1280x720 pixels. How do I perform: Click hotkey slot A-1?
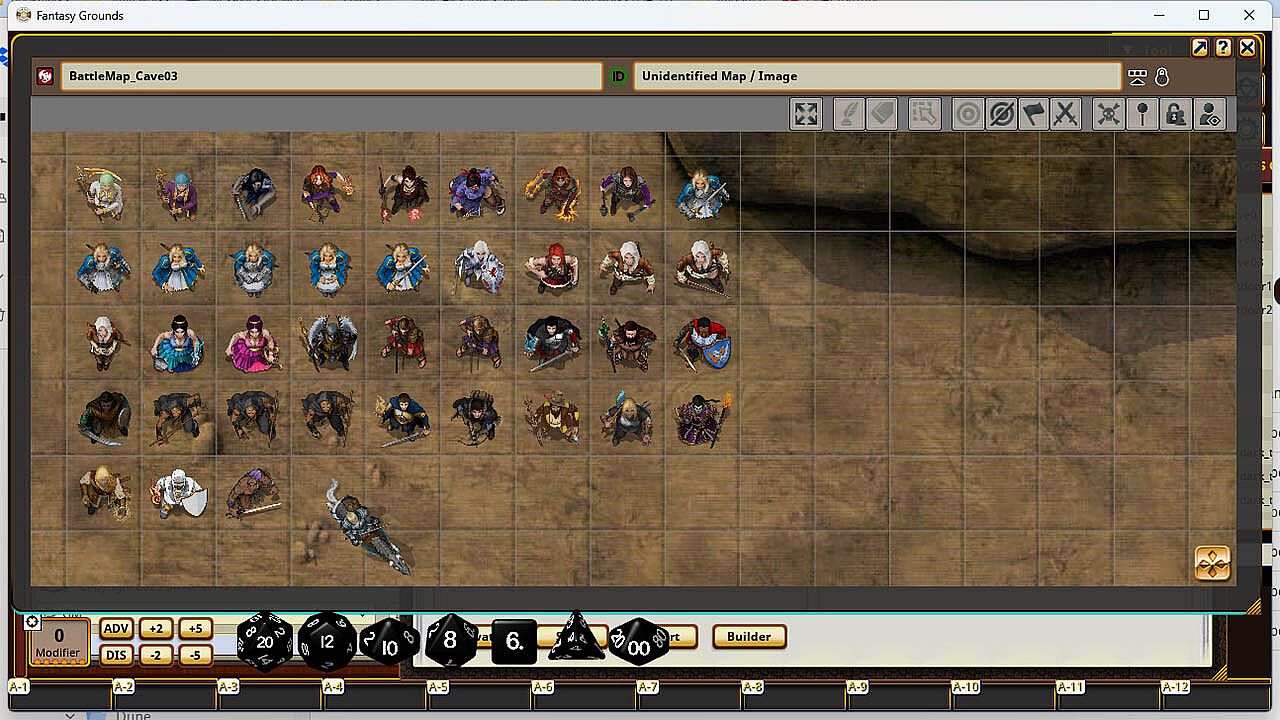[60, 694]
